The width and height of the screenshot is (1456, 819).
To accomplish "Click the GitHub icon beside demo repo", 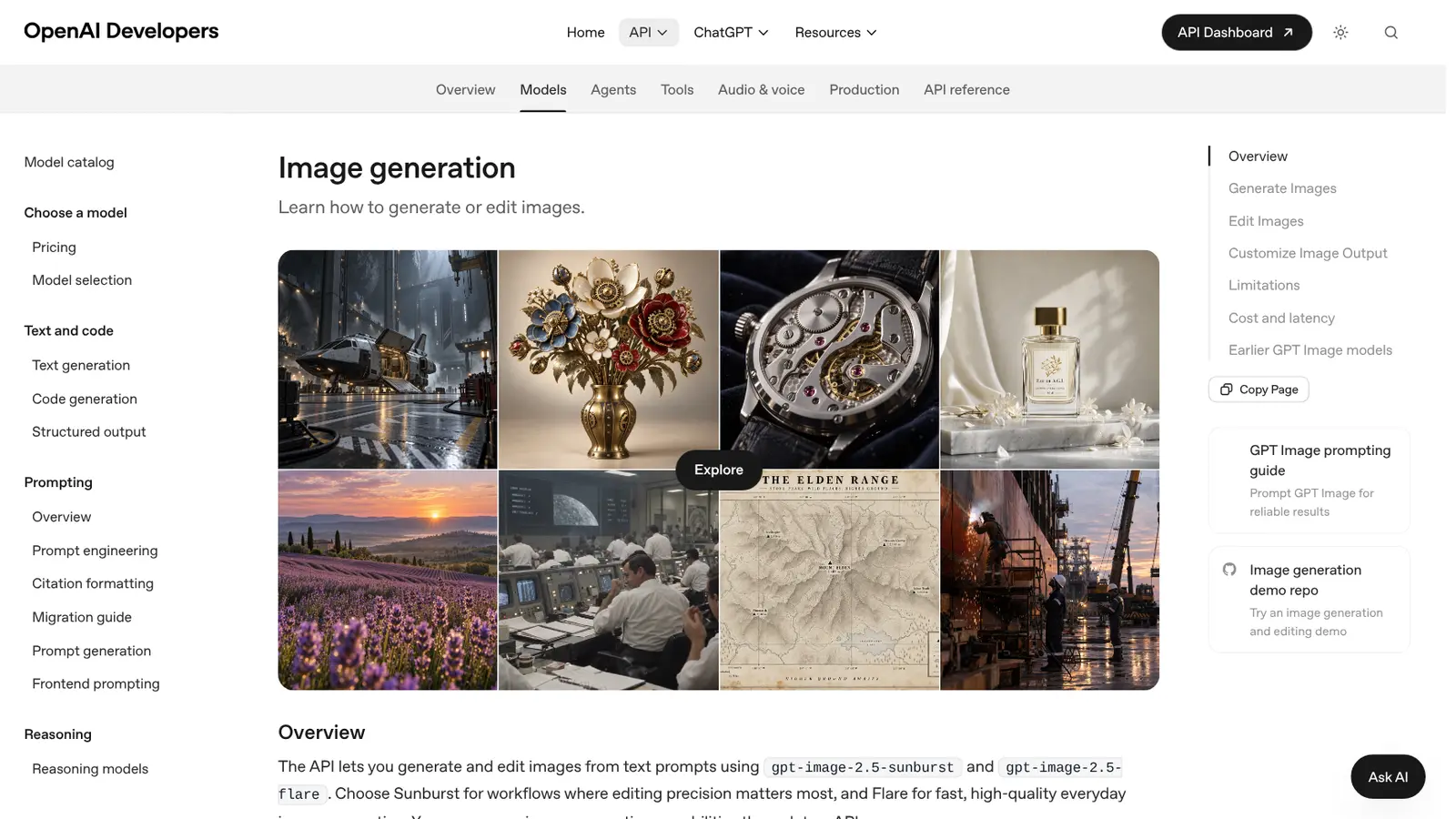I will (1229, 570).
